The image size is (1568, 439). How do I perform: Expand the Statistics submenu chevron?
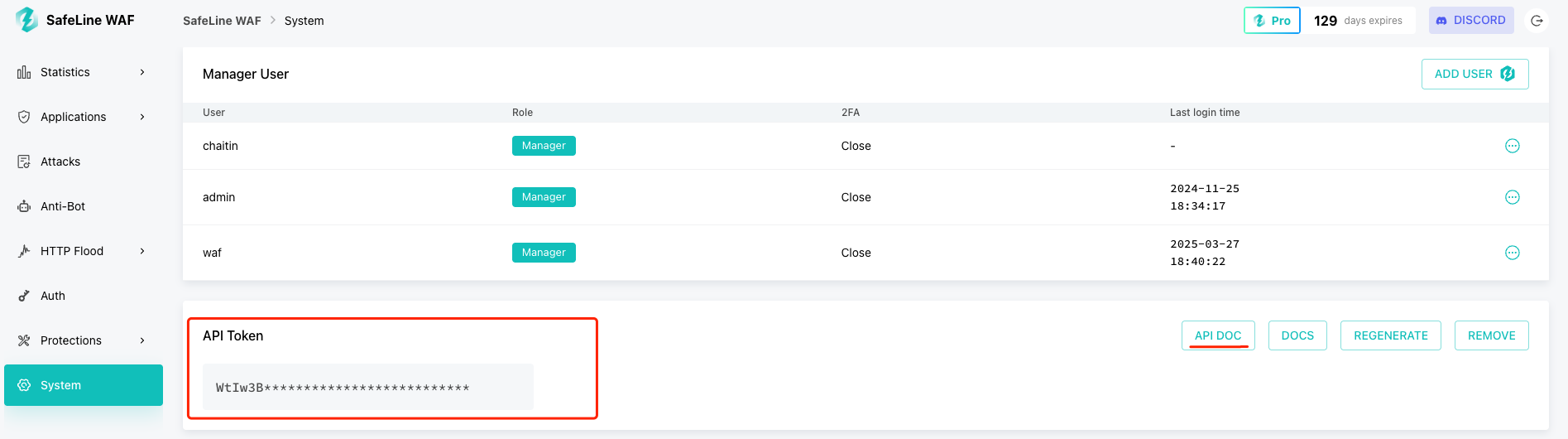142,72
